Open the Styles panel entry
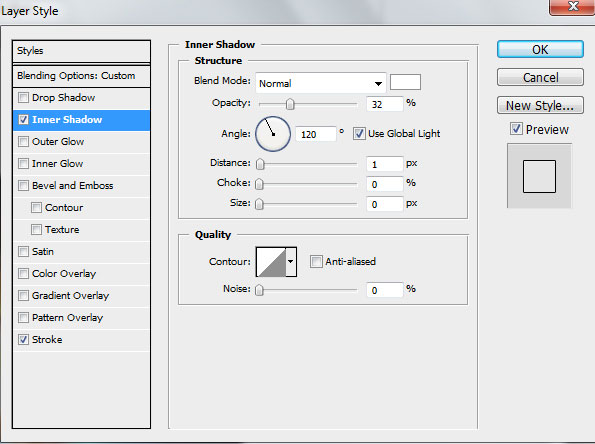The height and width of the screenshot is (444, 595). point(82,51)
